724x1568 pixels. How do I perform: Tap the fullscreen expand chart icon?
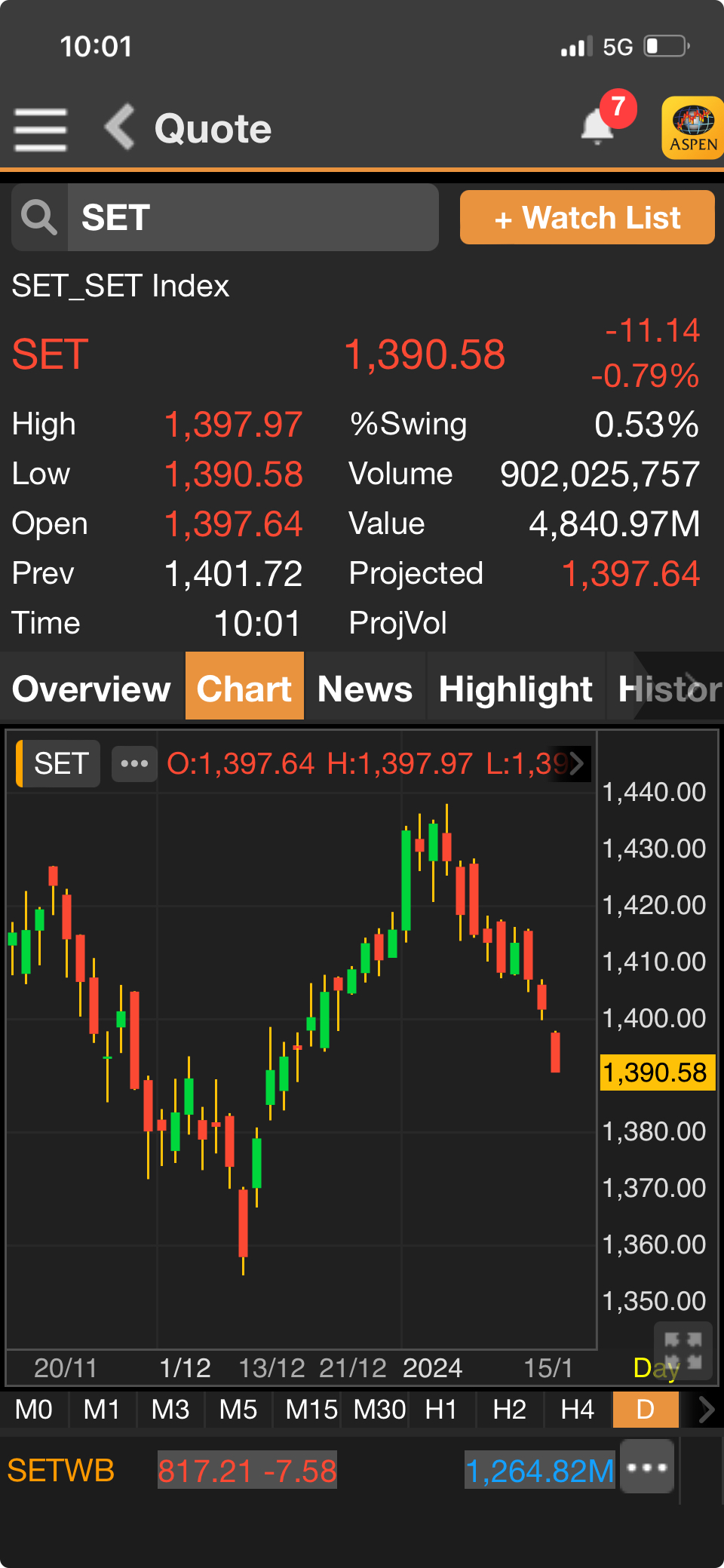(683, 1351)
